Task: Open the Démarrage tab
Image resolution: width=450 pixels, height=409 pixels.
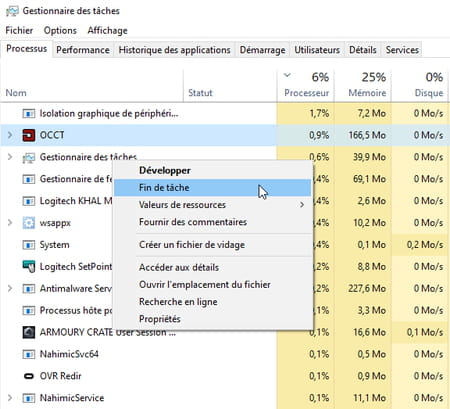Action: 262,50
